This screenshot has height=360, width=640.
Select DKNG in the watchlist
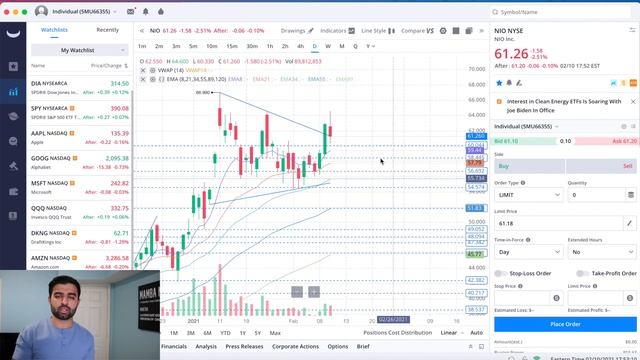pos(80,237)
